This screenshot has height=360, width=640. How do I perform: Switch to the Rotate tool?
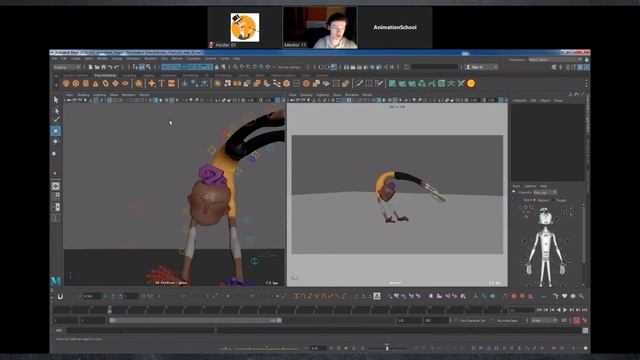(56, 141)
